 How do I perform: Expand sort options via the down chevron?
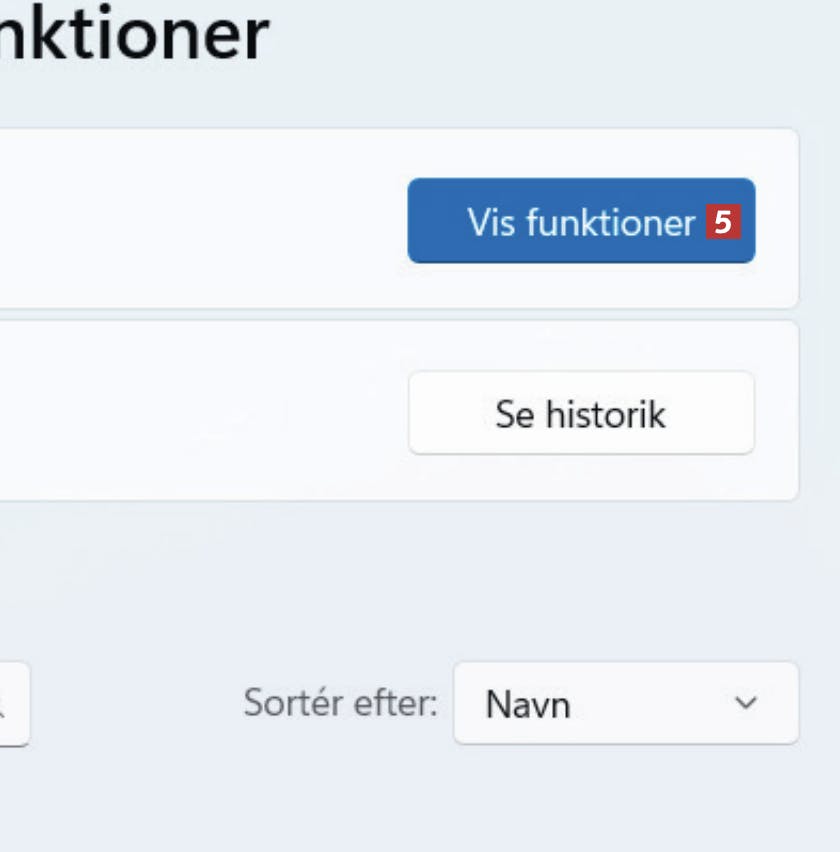[x=745, y=703]
